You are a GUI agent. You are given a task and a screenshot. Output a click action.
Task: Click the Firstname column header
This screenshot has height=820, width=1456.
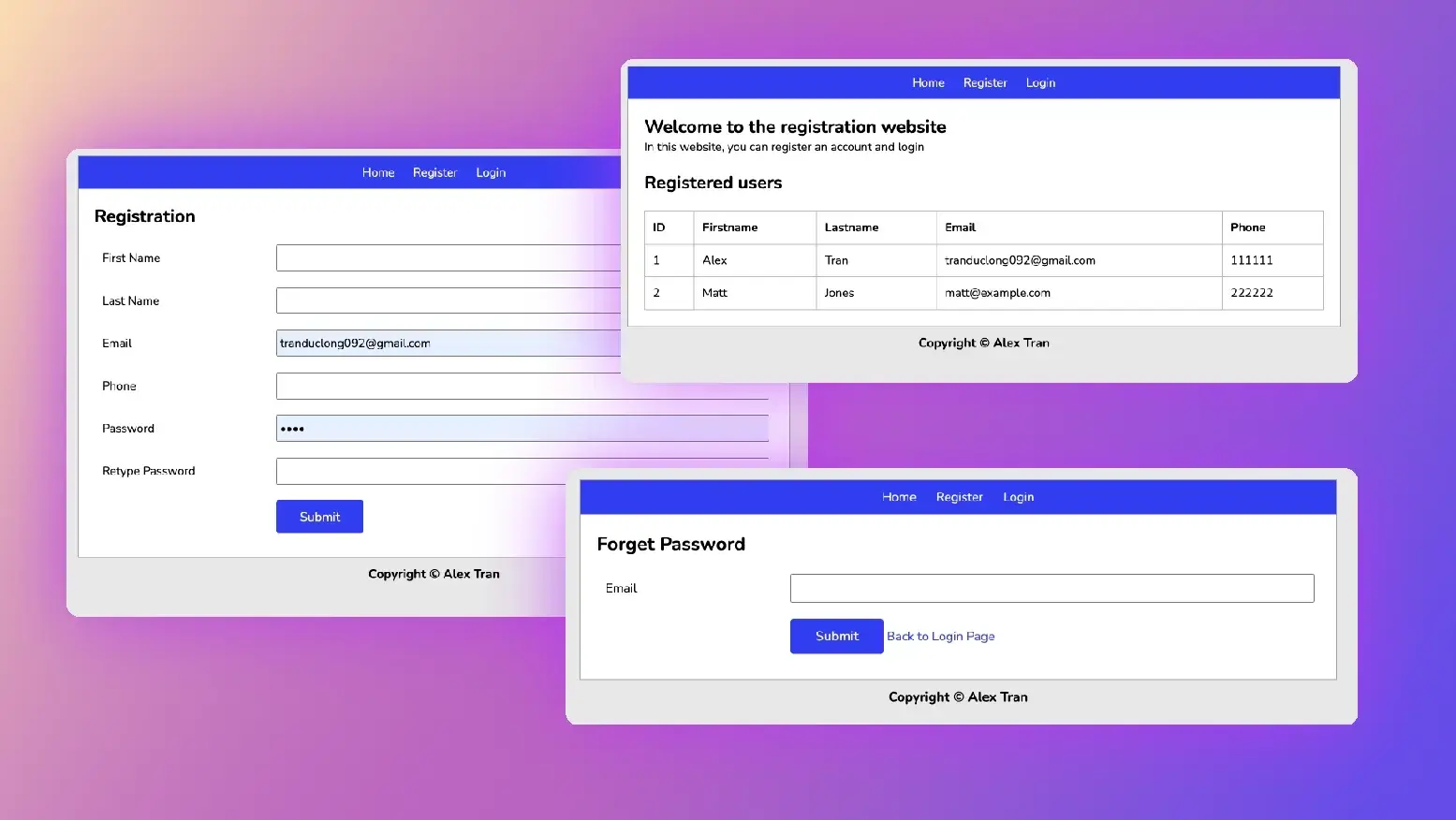[755, 227]
